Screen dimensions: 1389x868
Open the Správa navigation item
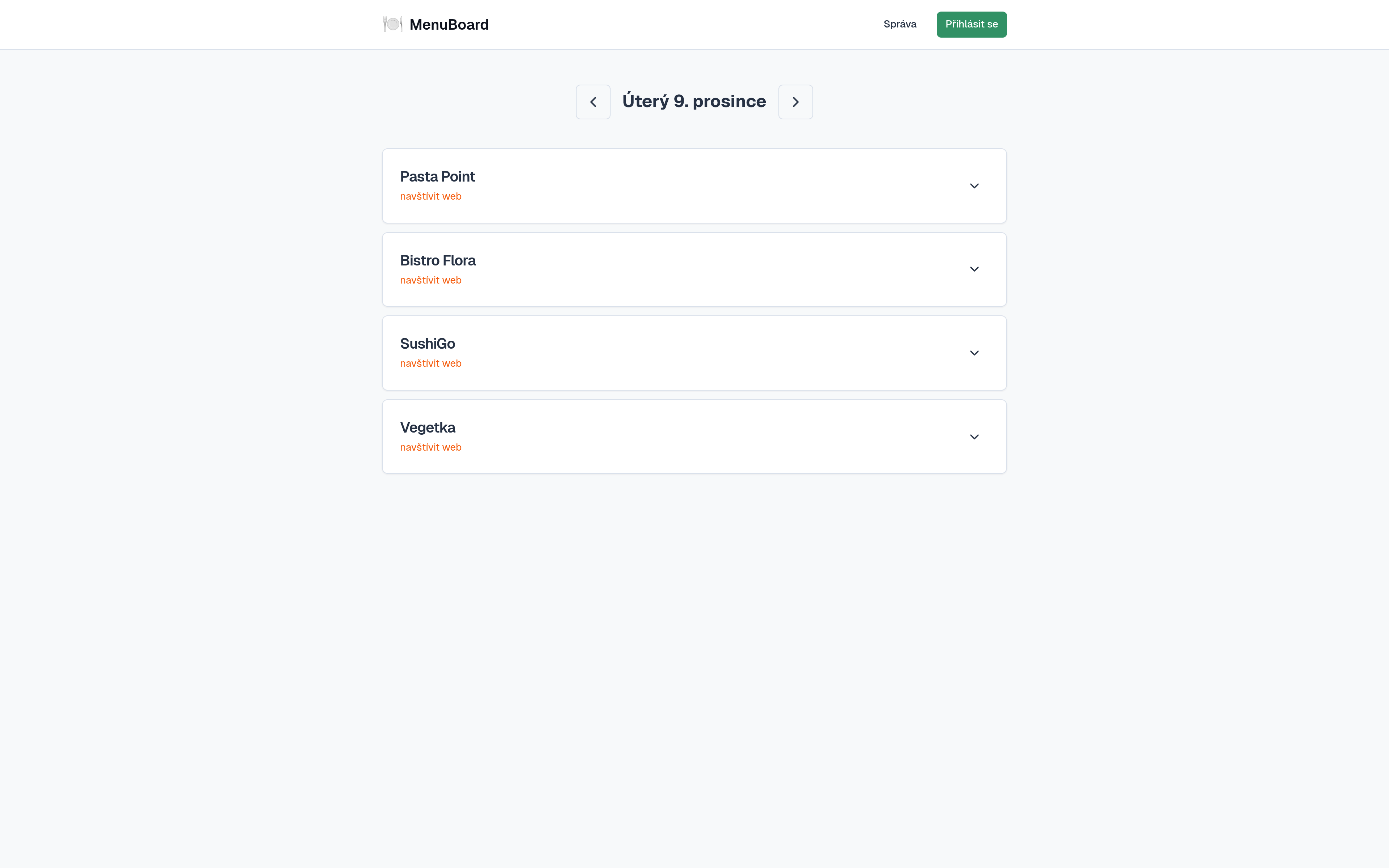(899, 24)
